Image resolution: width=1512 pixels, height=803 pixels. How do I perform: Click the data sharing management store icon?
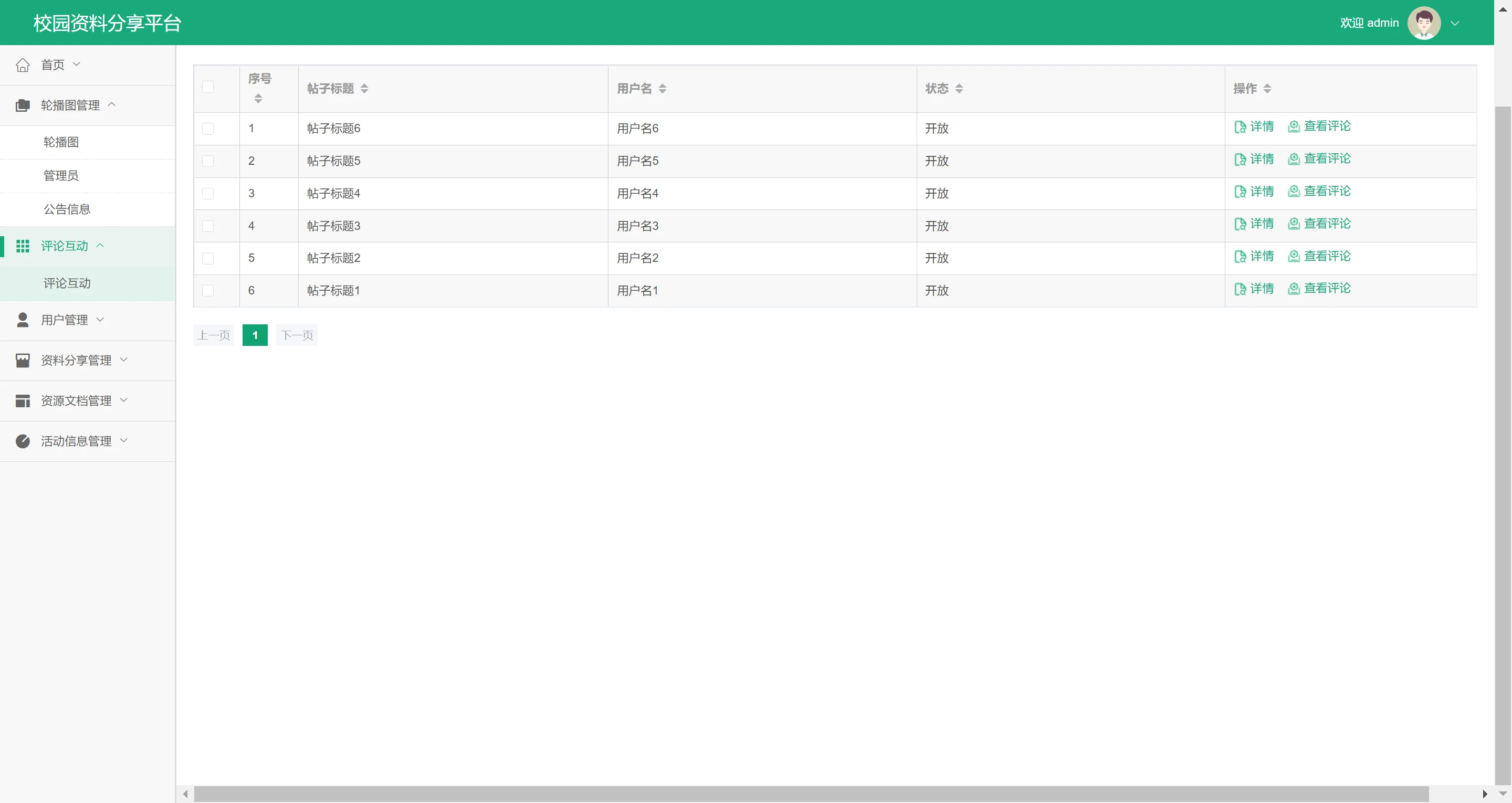pos(22,361)
